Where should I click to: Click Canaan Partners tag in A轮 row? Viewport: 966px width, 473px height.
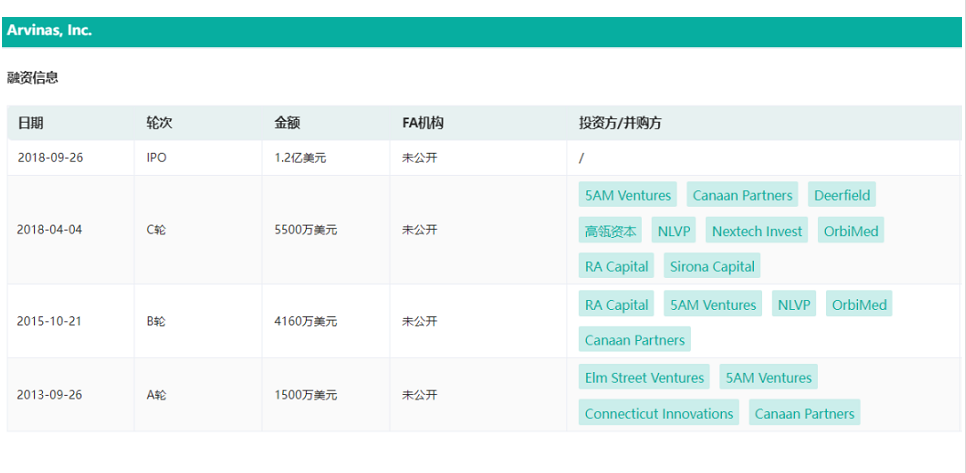804,413
